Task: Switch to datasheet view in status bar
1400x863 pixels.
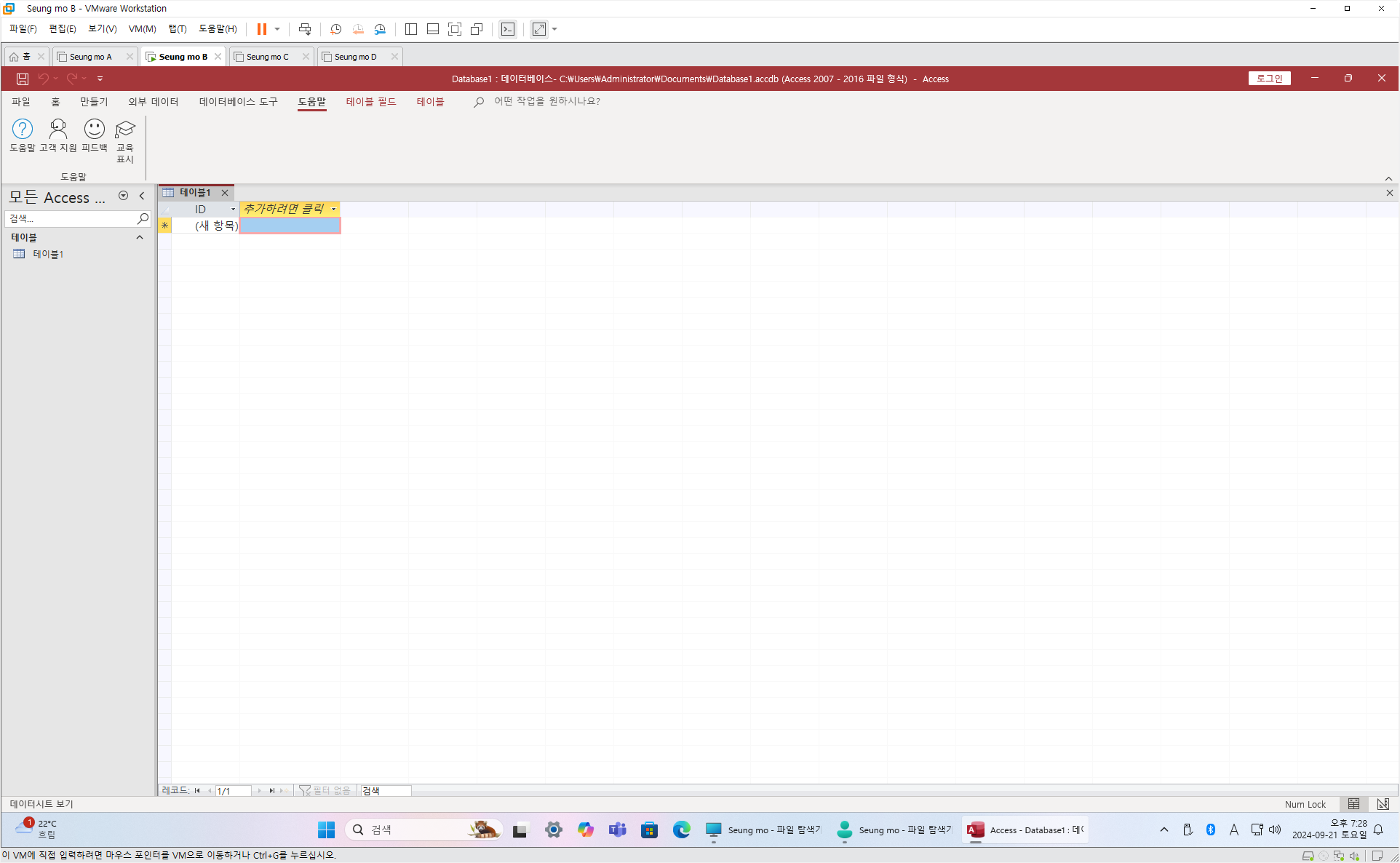Action: click(x=1353, y=804)
